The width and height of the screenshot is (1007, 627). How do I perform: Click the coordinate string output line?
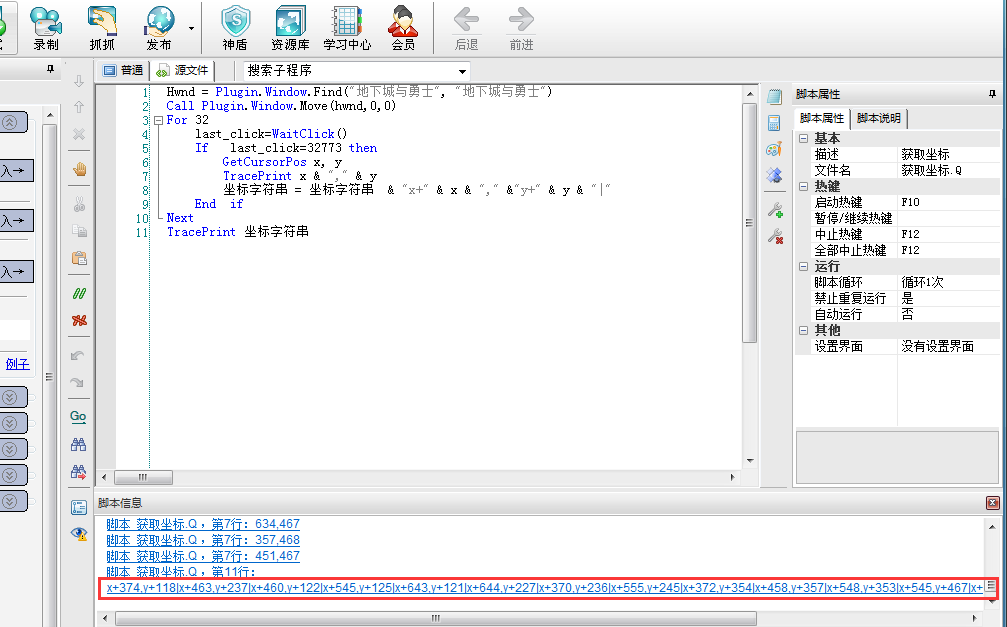pyautogui.click(x=545, y=587)
